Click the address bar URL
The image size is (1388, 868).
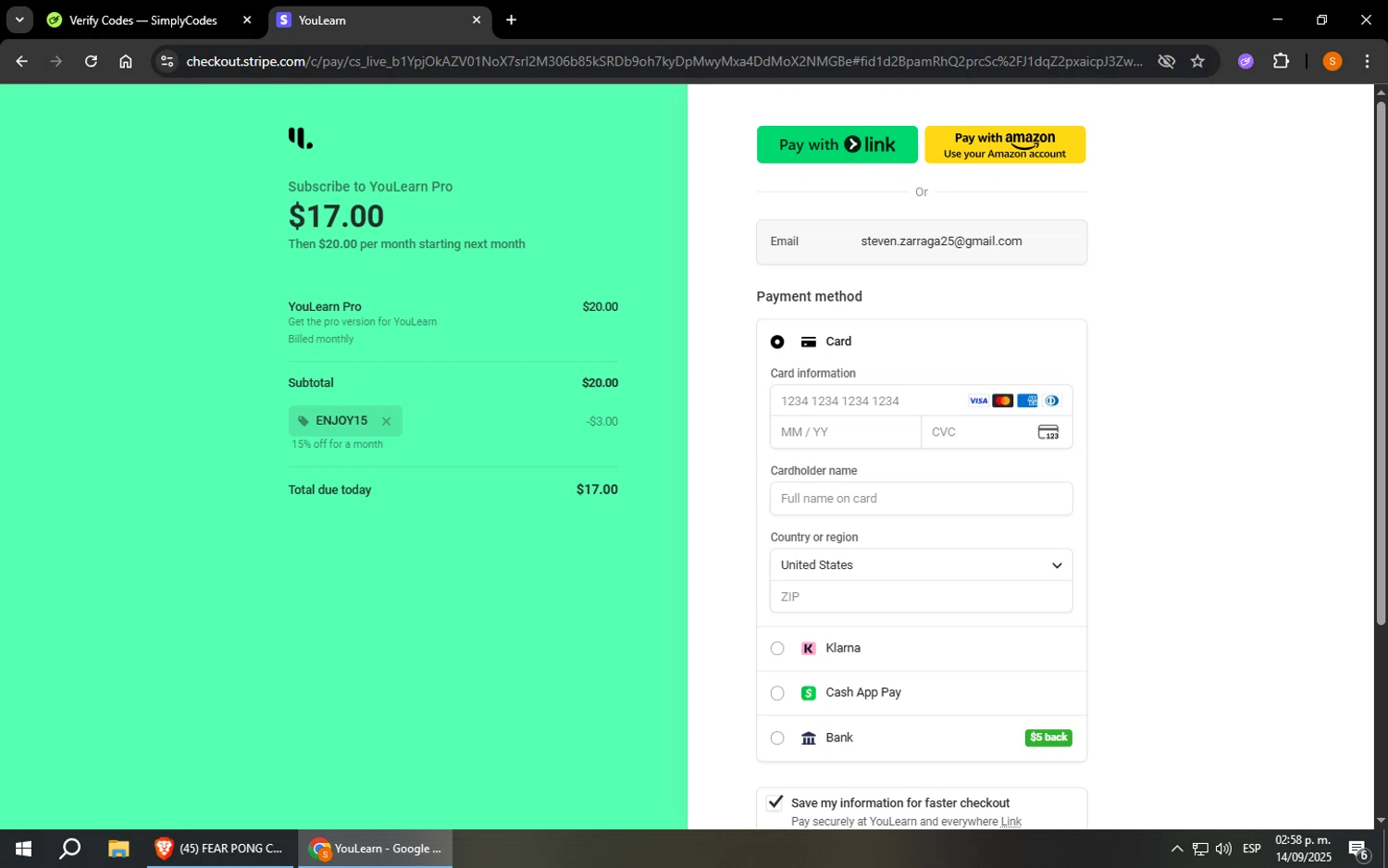[663, 61]
